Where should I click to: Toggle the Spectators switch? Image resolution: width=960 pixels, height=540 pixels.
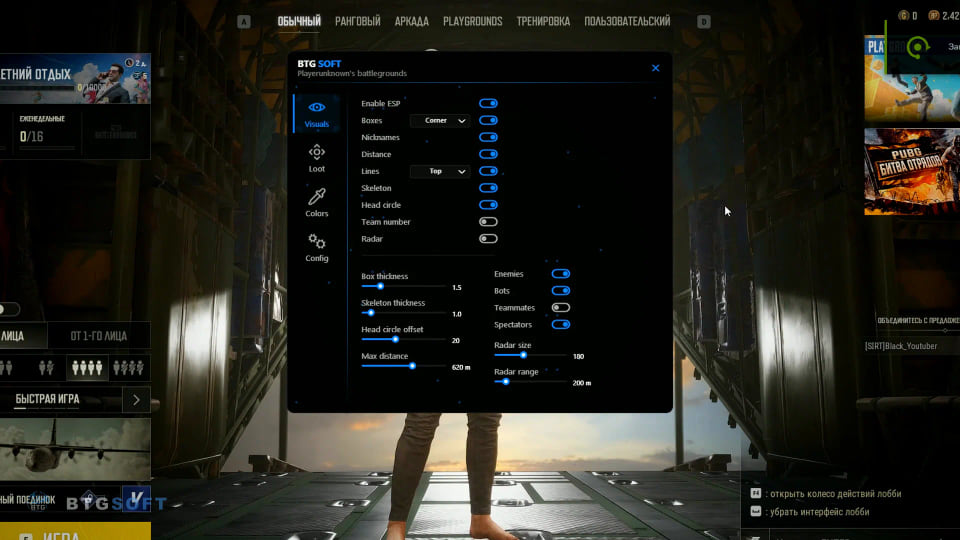[560, 324]
